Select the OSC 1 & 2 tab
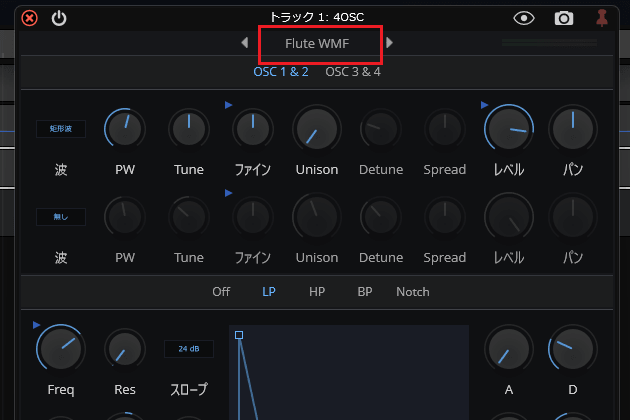 click(x=281, y=71)
